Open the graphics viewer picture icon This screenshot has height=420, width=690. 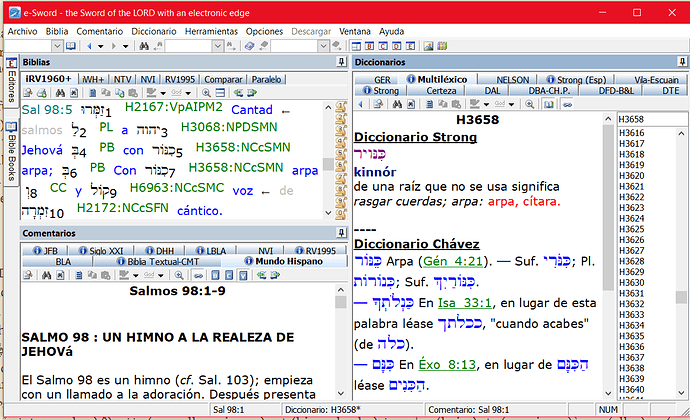pos(428,46)
